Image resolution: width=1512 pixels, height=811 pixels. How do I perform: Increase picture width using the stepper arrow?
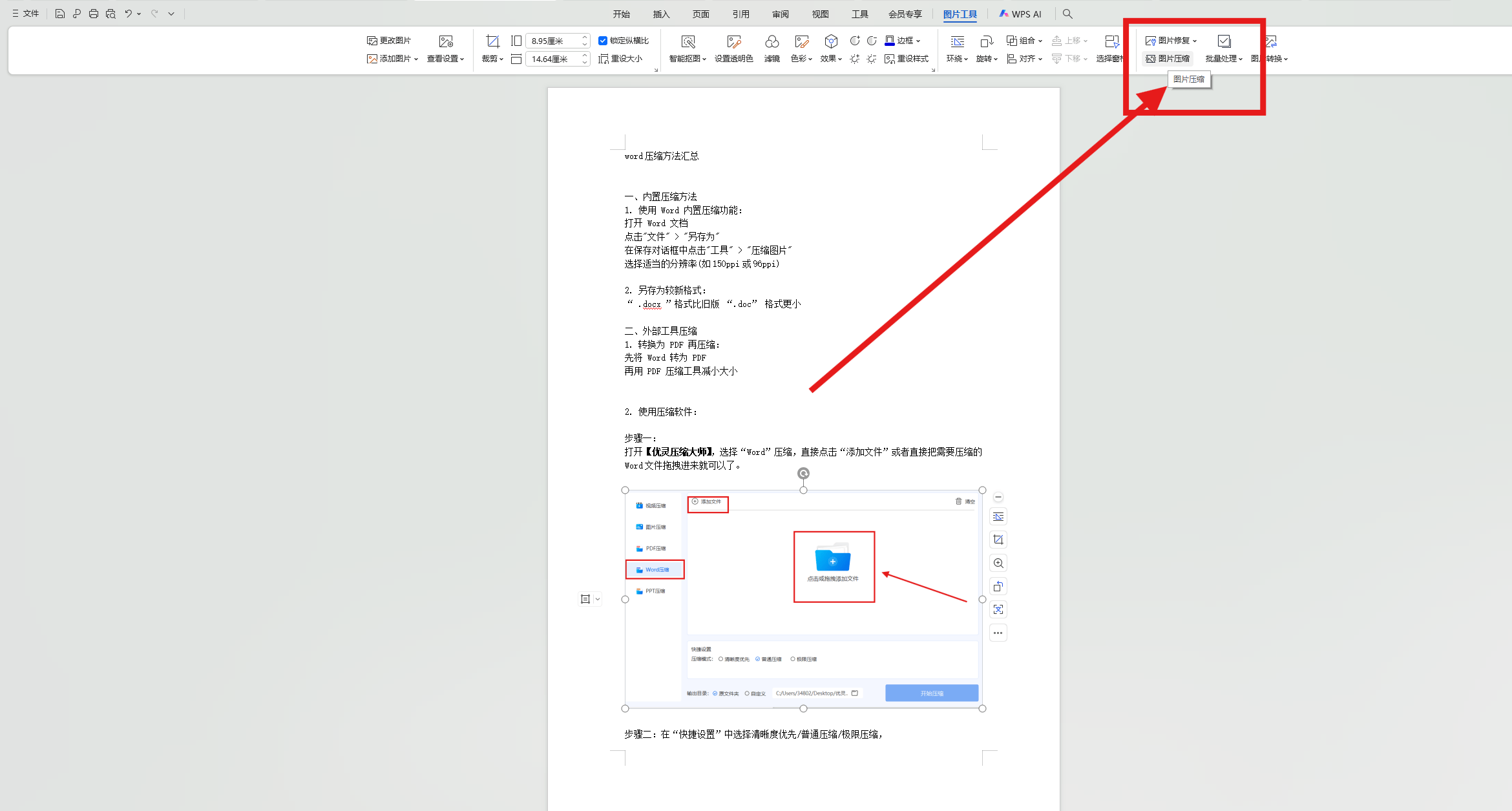[585, 36]
